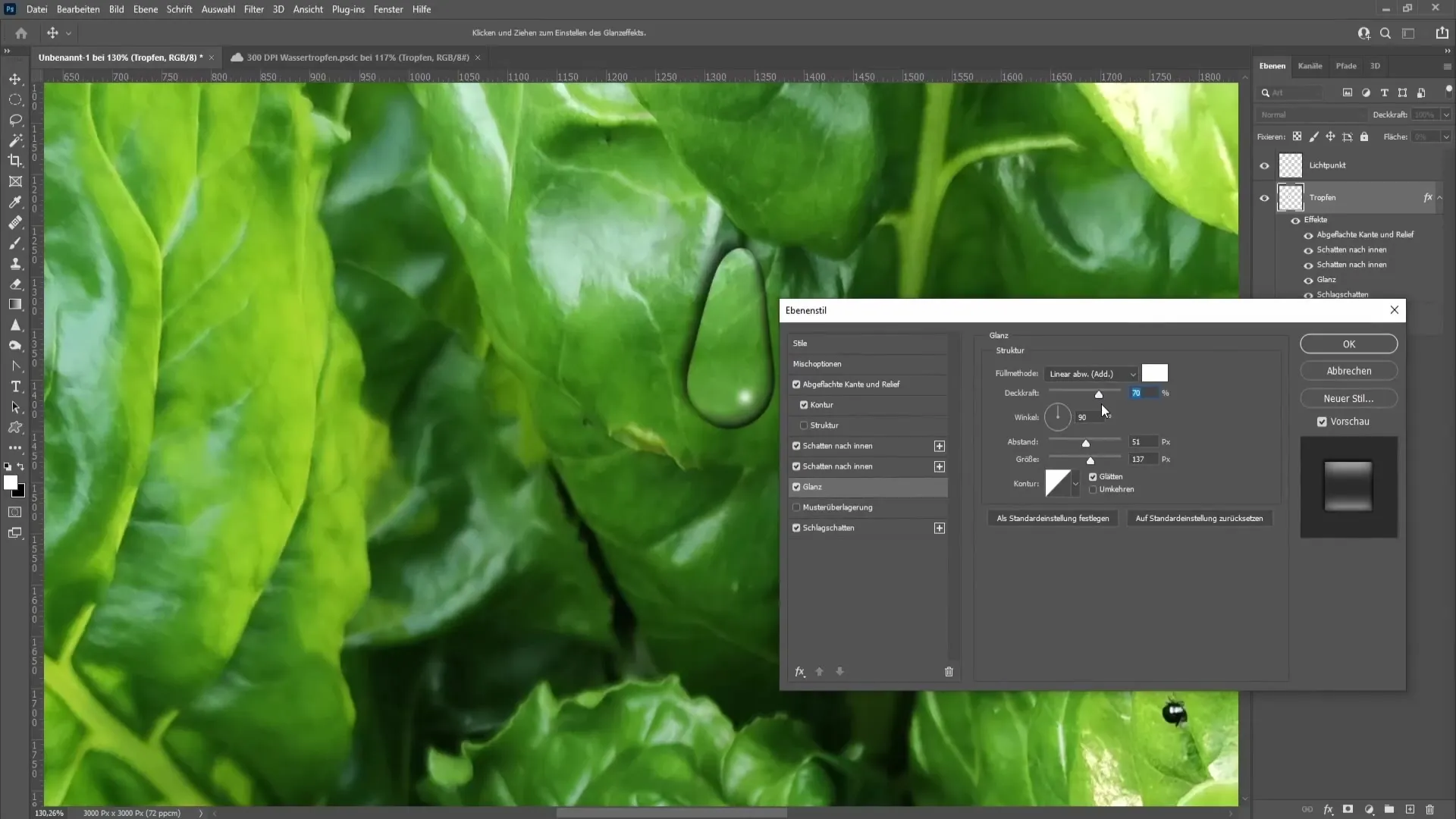1456x819 pixels.
Task: Click the Lichtpunkt layer thumbnail
Action: click(x=1291, y=165)
